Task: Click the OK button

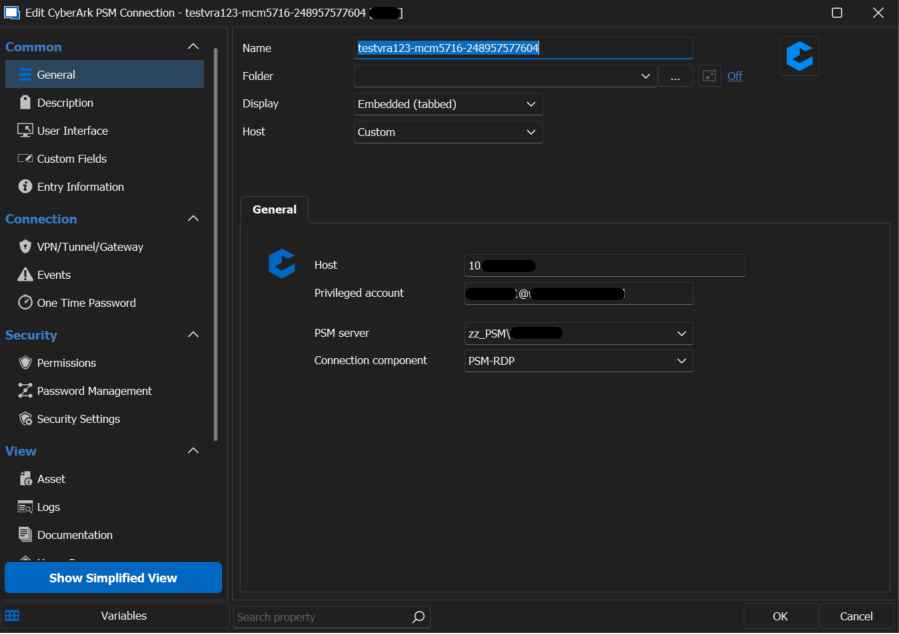Action: pos(780,616)
